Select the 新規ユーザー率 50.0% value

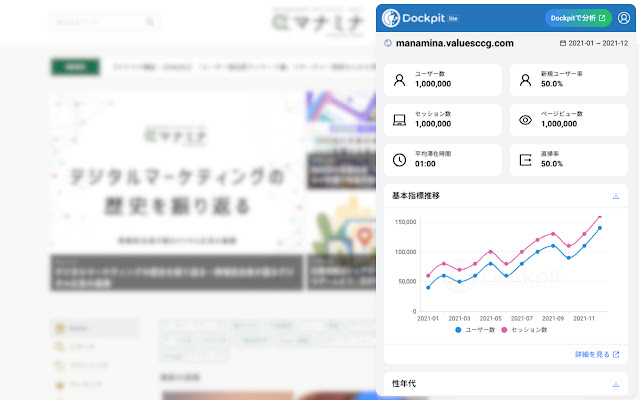tap(552, 84)
